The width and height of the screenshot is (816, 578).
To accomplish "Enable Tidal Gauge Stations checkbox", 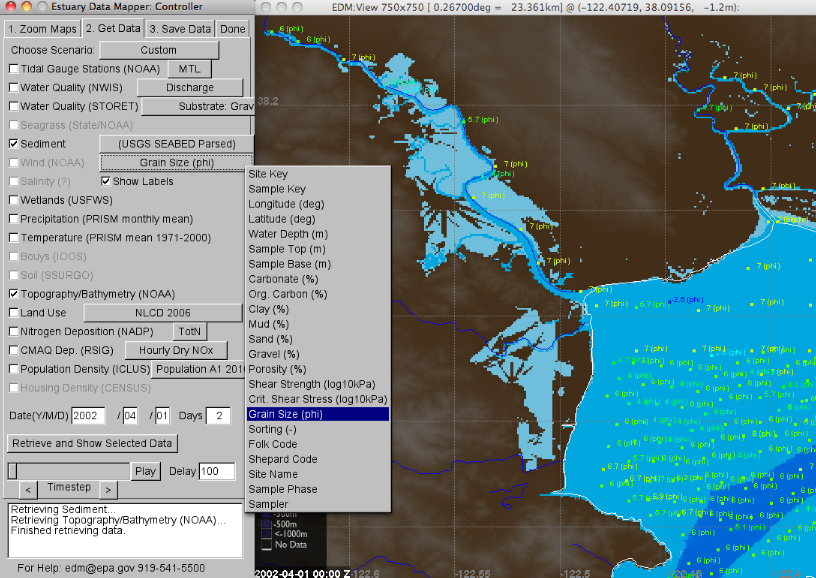I will 14,69.
